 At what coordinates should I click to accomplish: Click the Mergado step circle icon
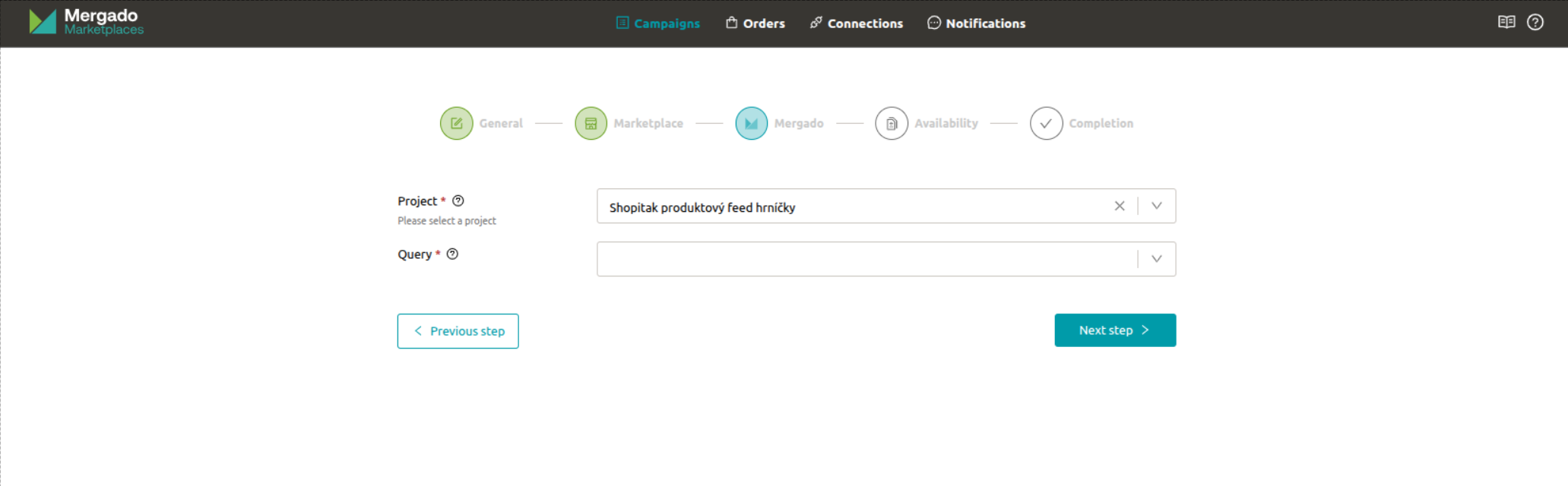point(751,123)
